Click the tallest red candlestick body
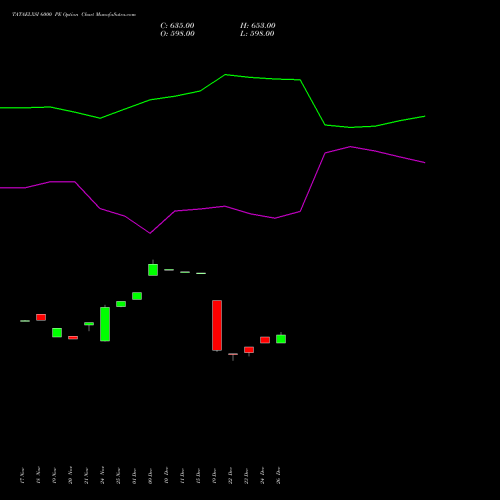The image size is (500, 500). [217, 325]
